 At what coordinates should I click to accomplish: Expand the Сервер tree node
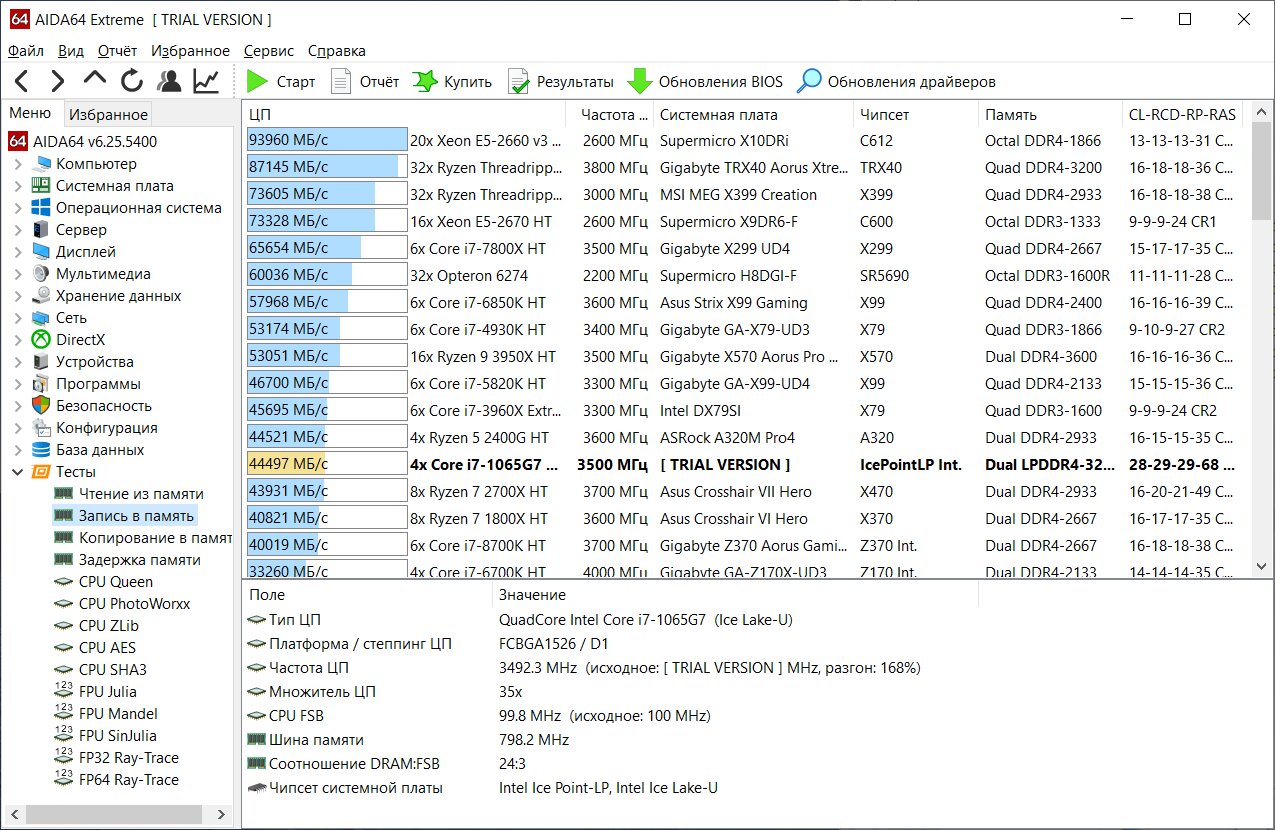[x=18, y=230]
